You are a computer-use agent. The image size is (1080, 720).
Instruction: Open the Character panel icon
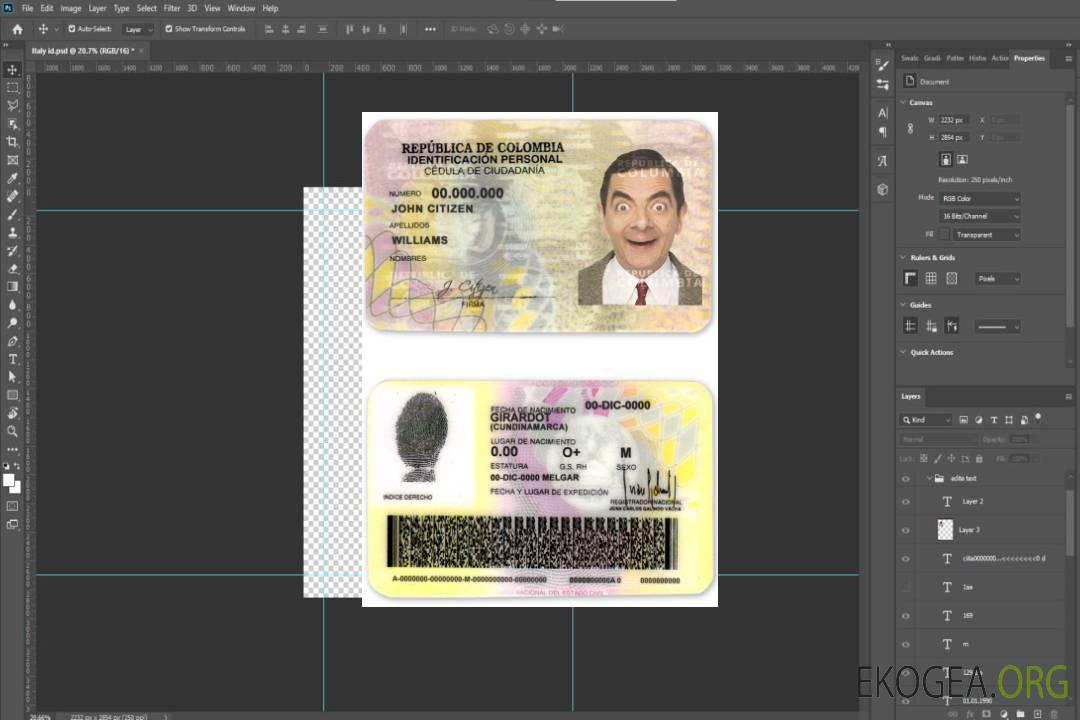point(882,112)
